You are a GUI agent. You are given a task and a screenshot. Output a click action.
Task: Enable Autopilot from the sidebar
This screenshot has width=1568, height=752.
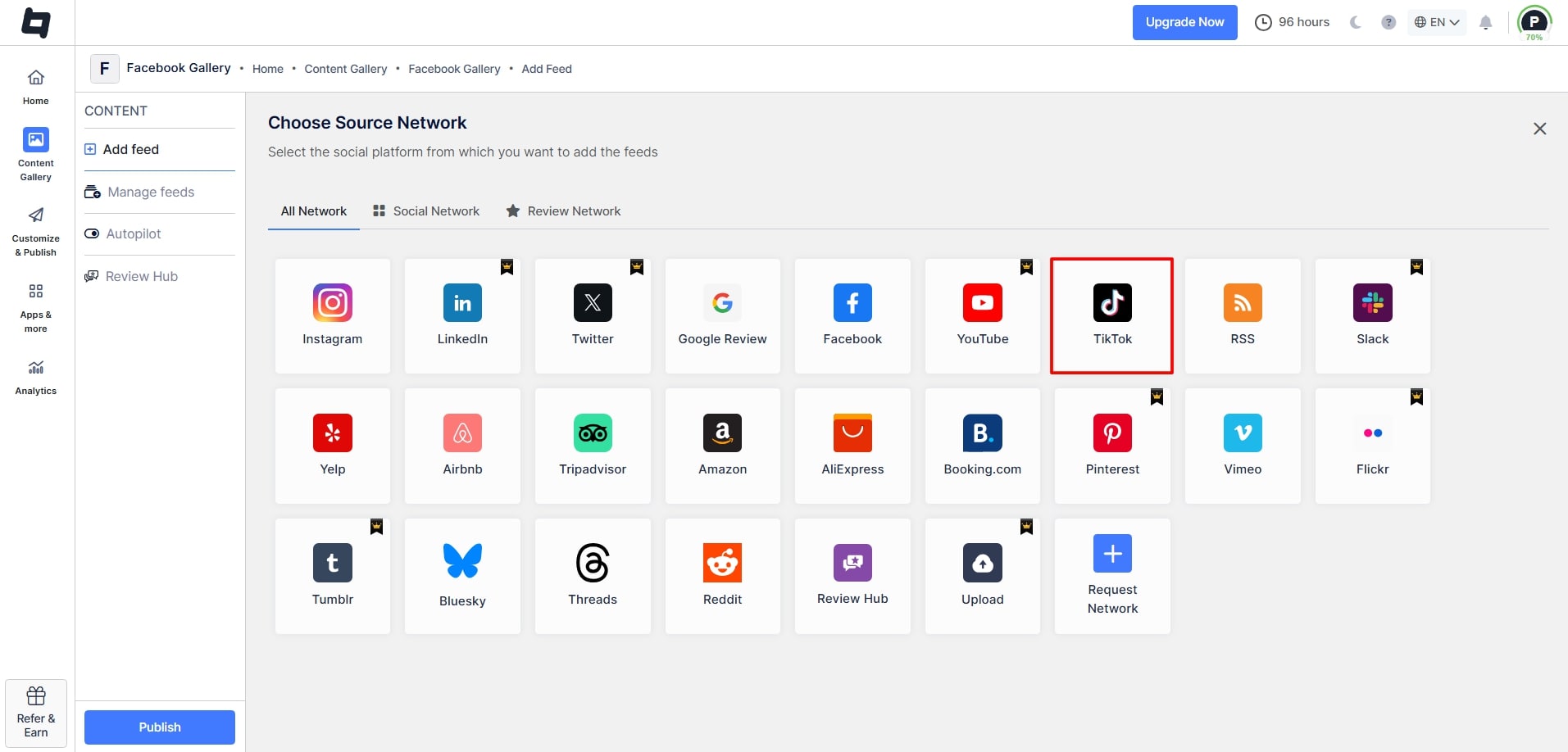point(134,233)
